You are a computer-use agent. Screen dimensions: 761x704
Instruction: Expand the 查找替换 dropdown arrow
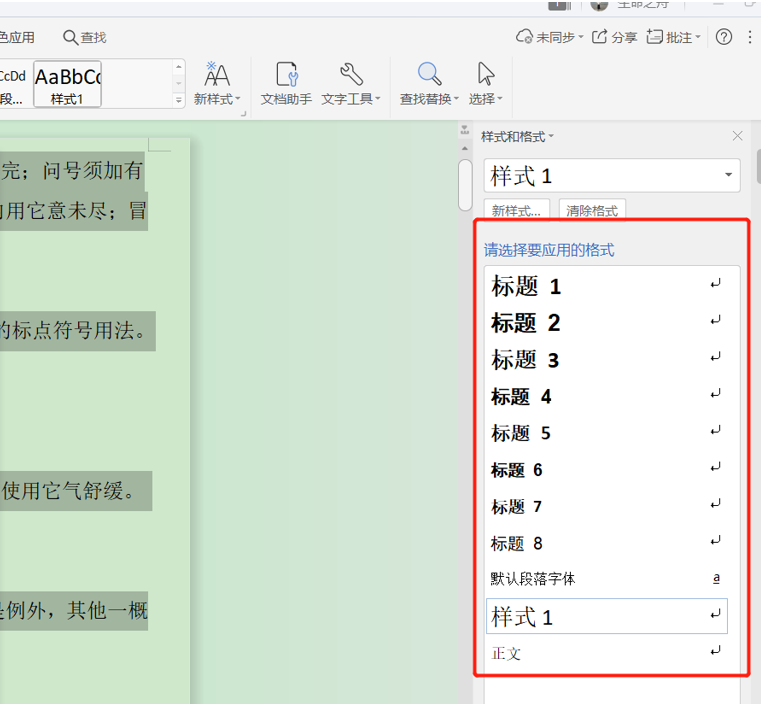point(456,99)
